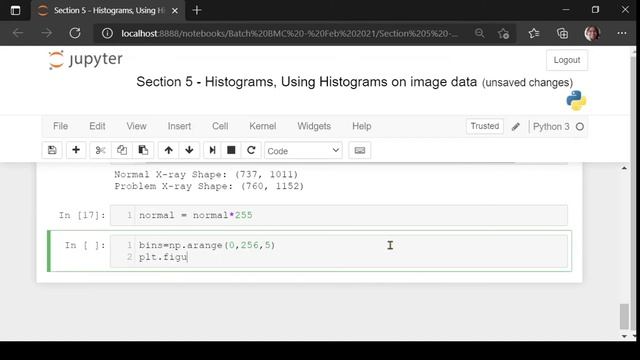Click the Save and Checkpoint icon
640x360 pixels.
pos(52,150)
